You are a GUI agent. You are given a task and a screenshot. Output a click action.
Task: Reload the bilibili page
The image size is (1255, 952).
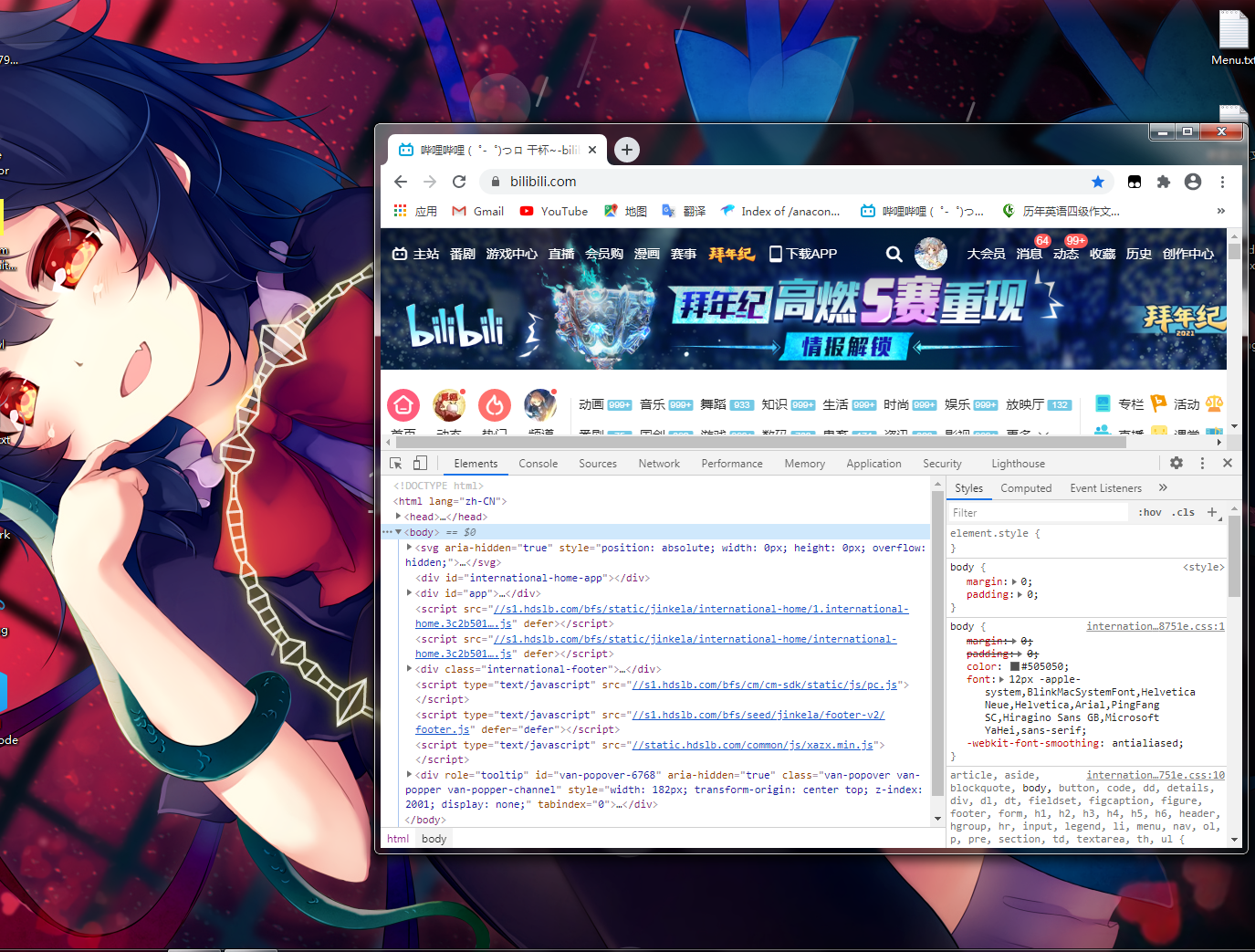(459, 182)
